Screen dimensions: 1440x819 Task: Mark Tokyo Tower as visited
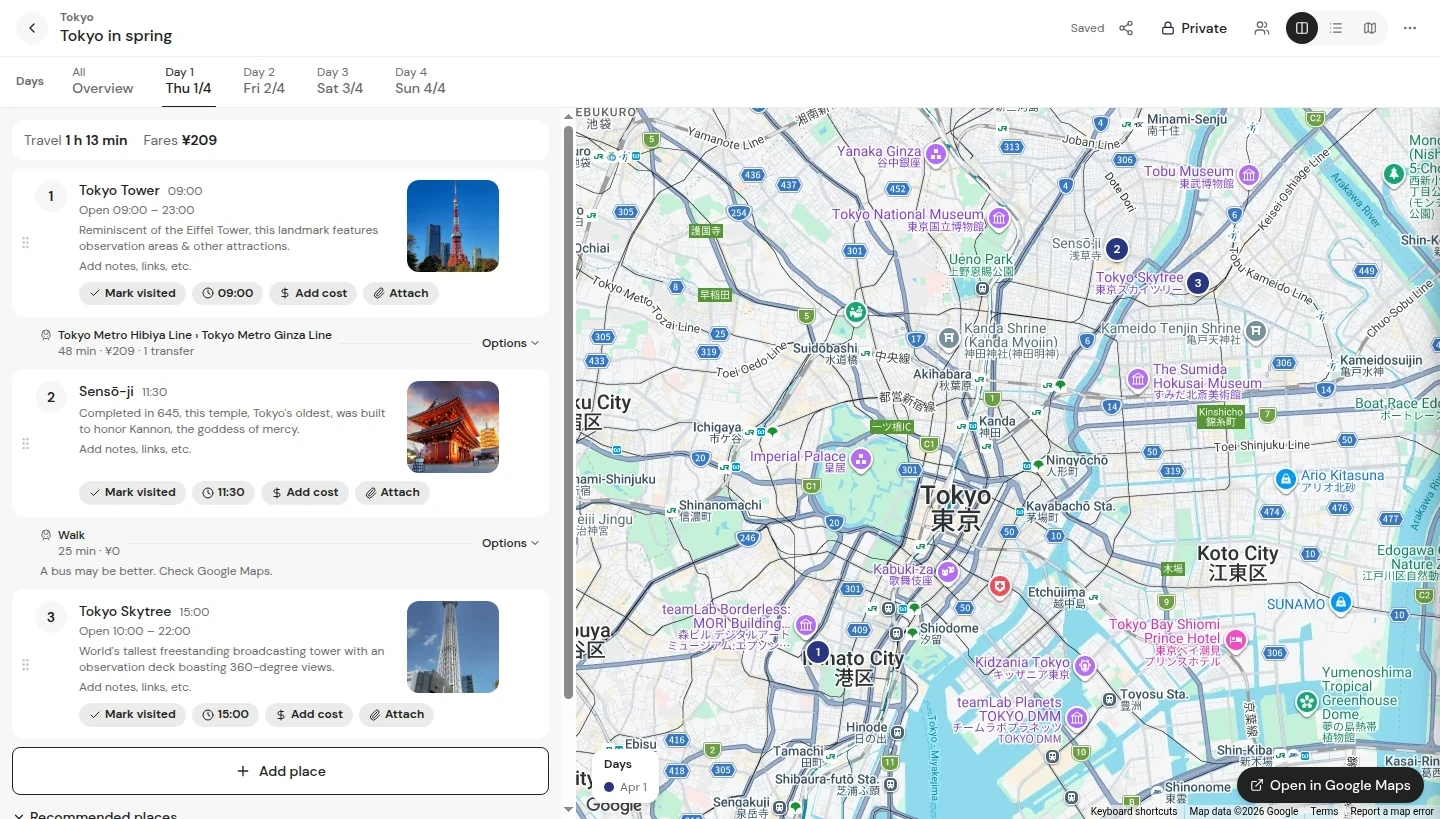pyautogui.click(x=132, y=293)
